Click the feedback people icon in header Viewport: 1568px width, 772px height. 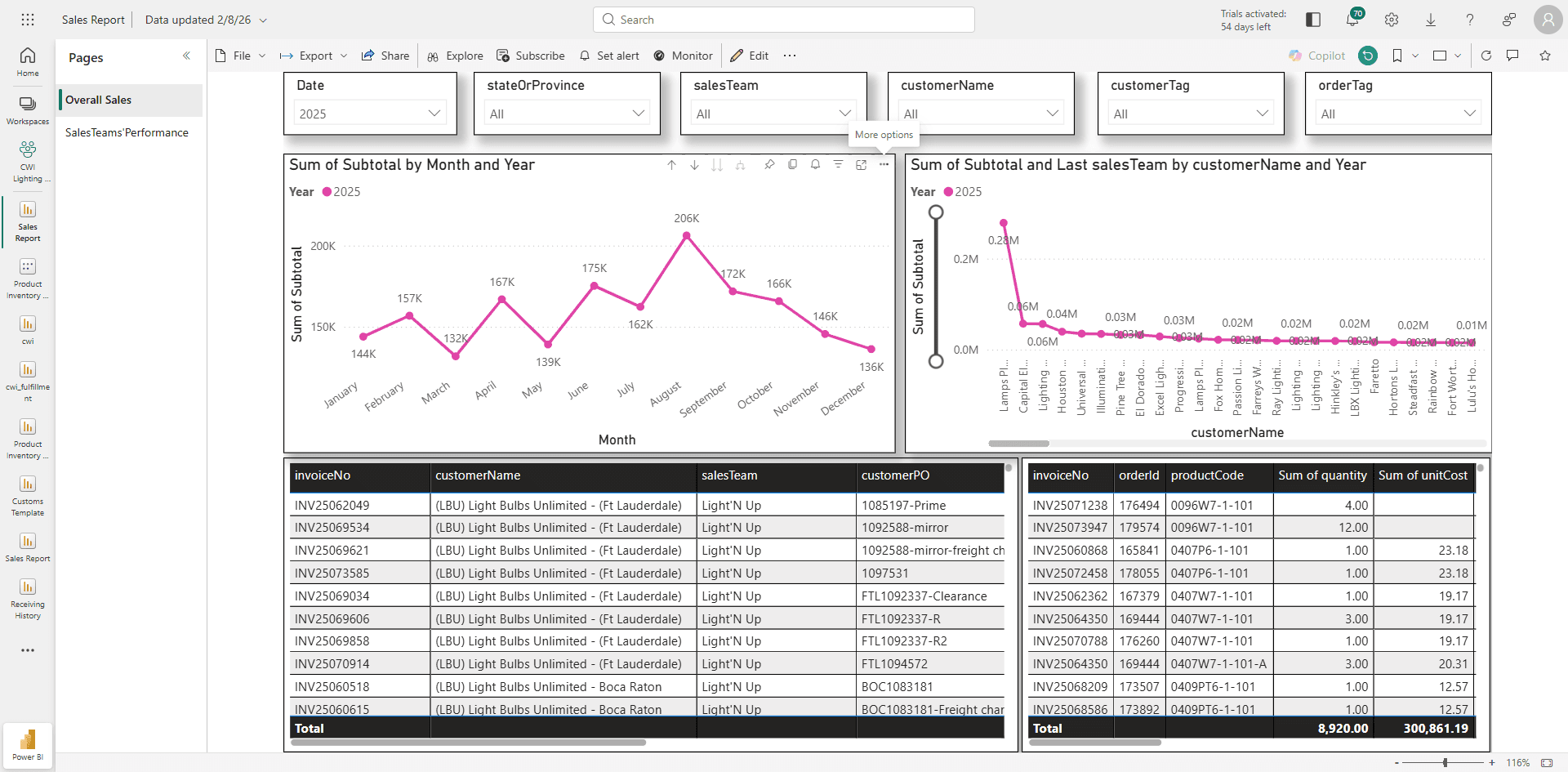(1509, 20)
